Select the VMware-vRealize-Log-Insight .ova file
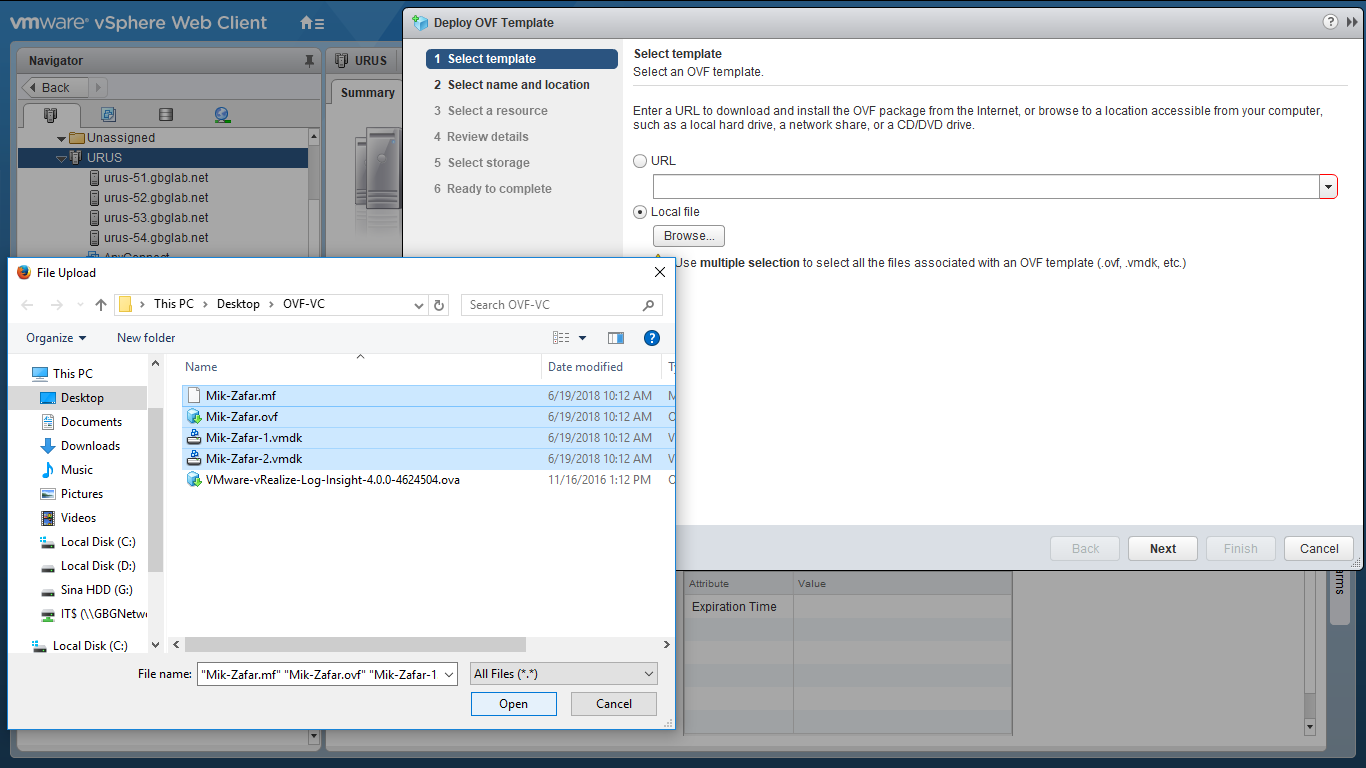 [332, 480]
